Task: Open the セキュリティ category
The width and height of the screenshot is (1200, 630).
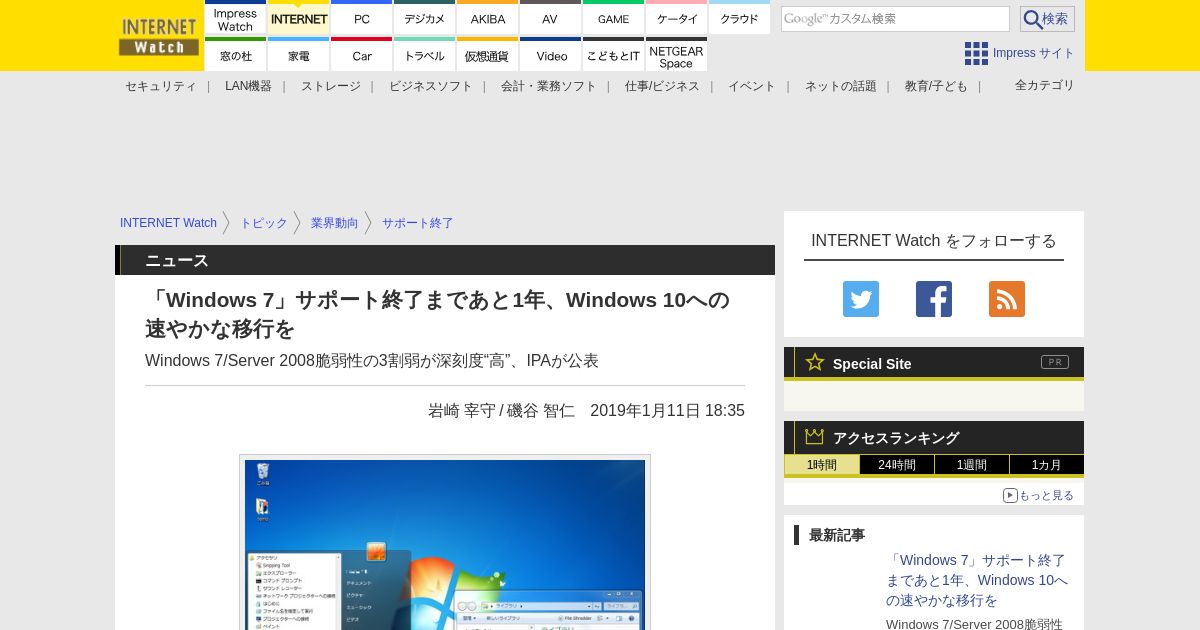Action: click(160, 86)
